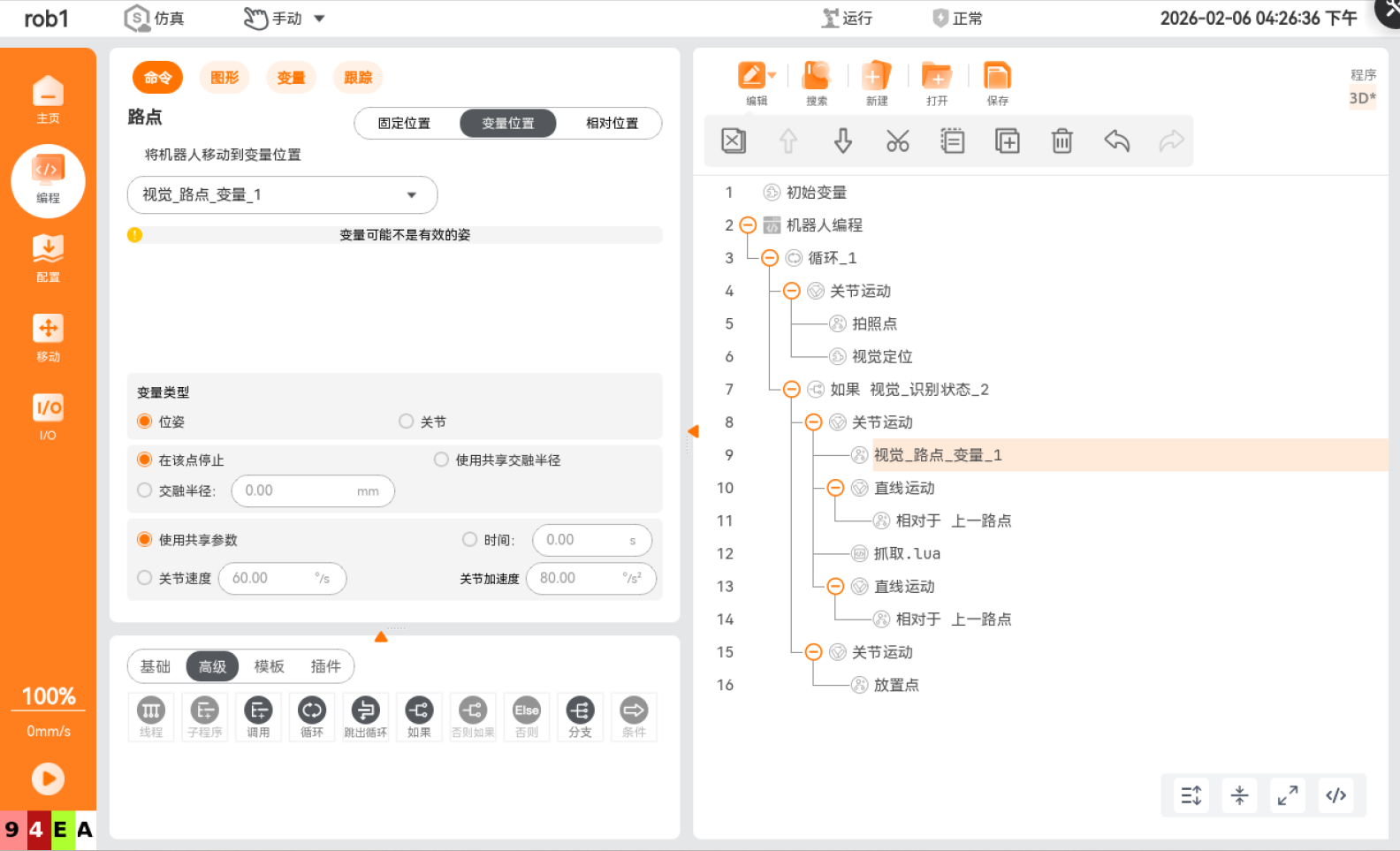
Task: Click the 保存 save program icon
Action: 997,84
